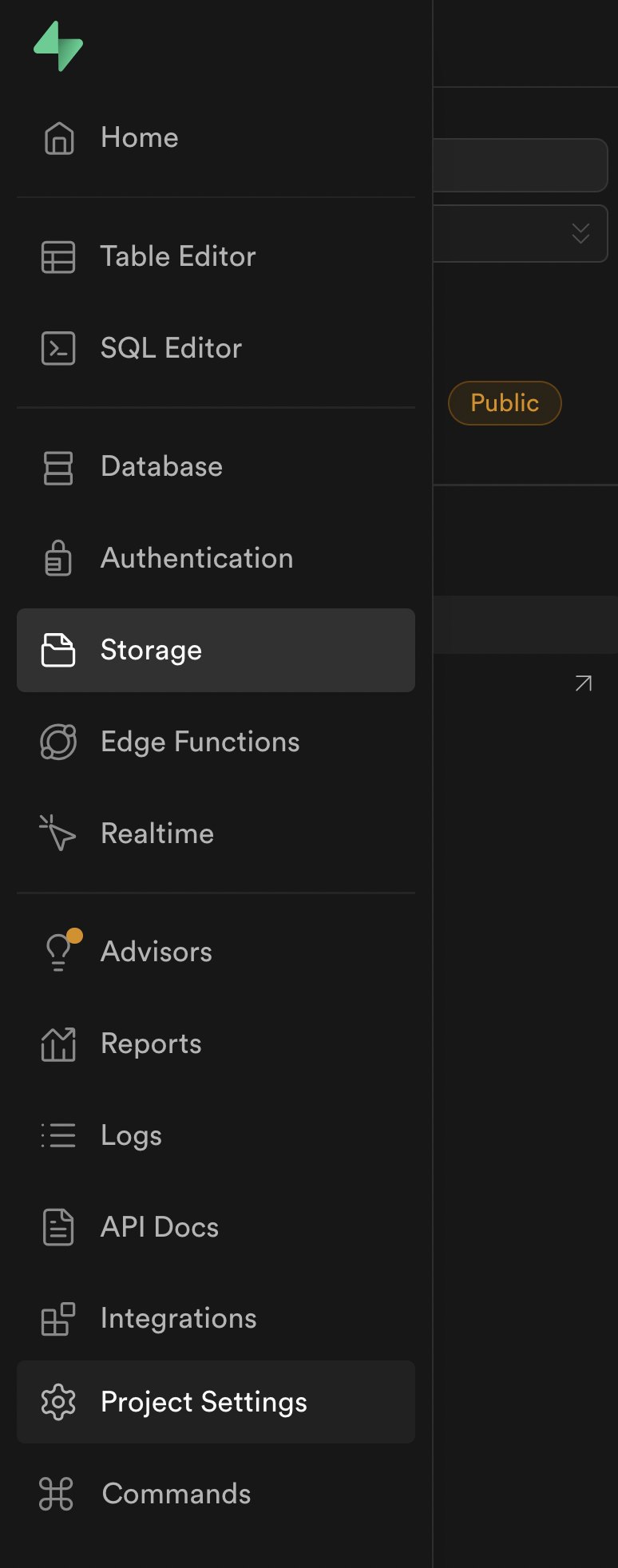
Task: Check the Advisors notifications
Action: (x=156, y=951)
